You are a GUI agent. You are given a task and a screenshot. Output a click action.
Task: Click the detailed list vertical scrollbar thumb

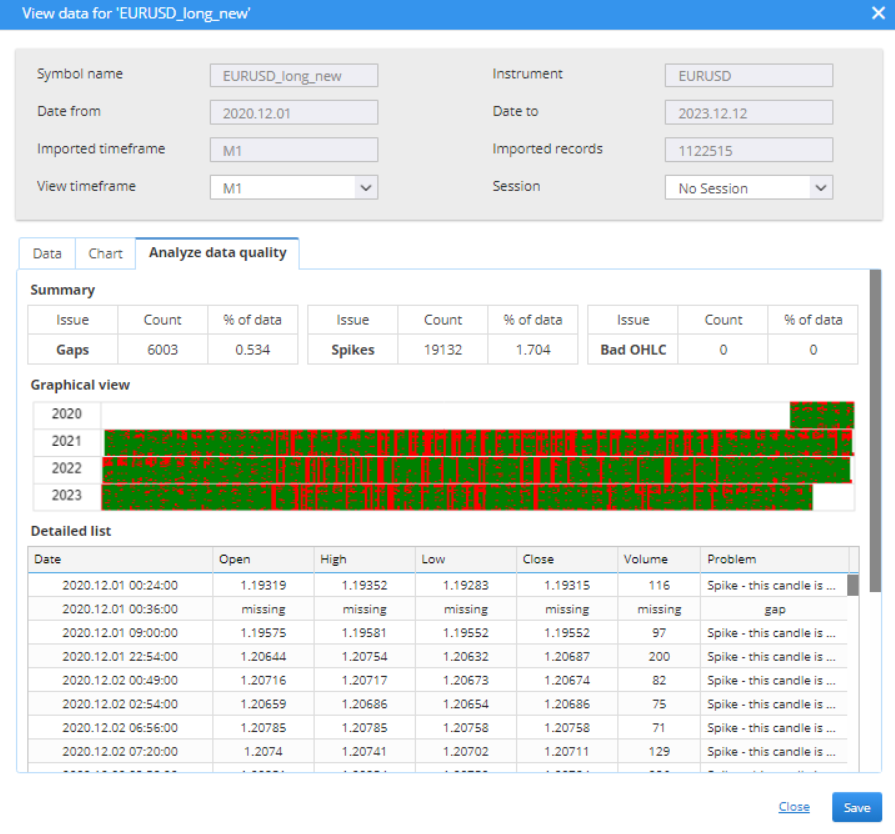[x=853, y=585]
